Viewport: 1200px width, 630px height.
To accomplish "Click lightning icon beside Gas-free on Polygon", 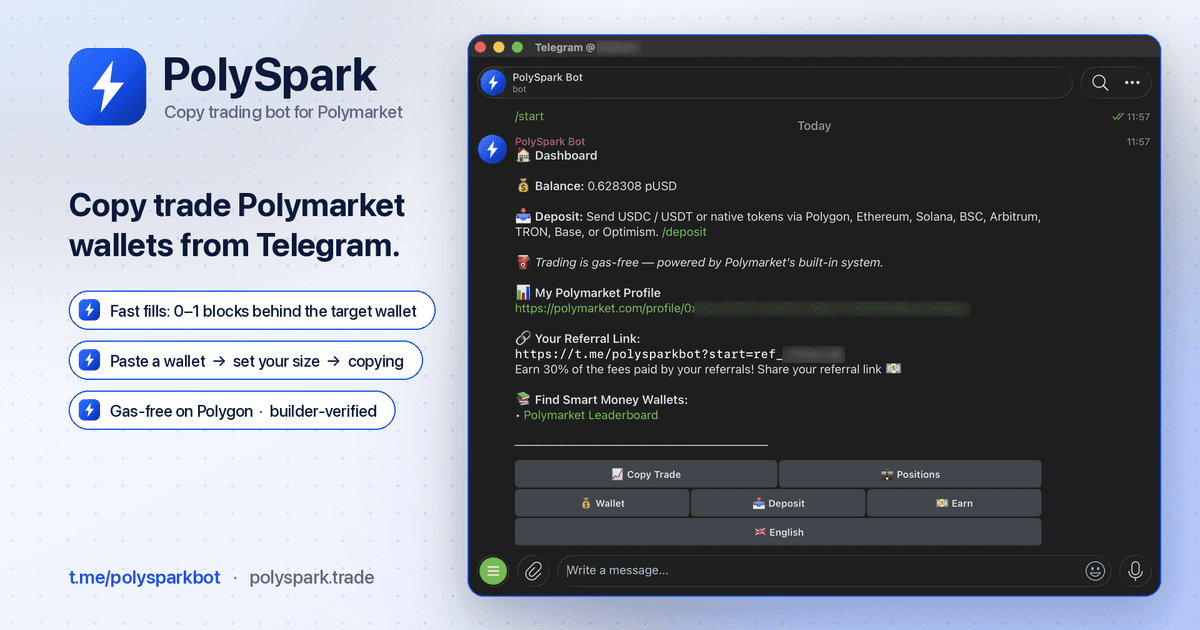I will click(90, 410).
